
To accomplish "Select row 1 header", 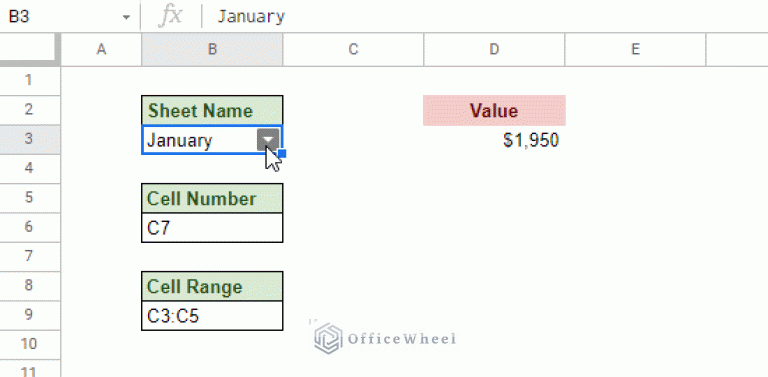I will [x=30, y=80].
